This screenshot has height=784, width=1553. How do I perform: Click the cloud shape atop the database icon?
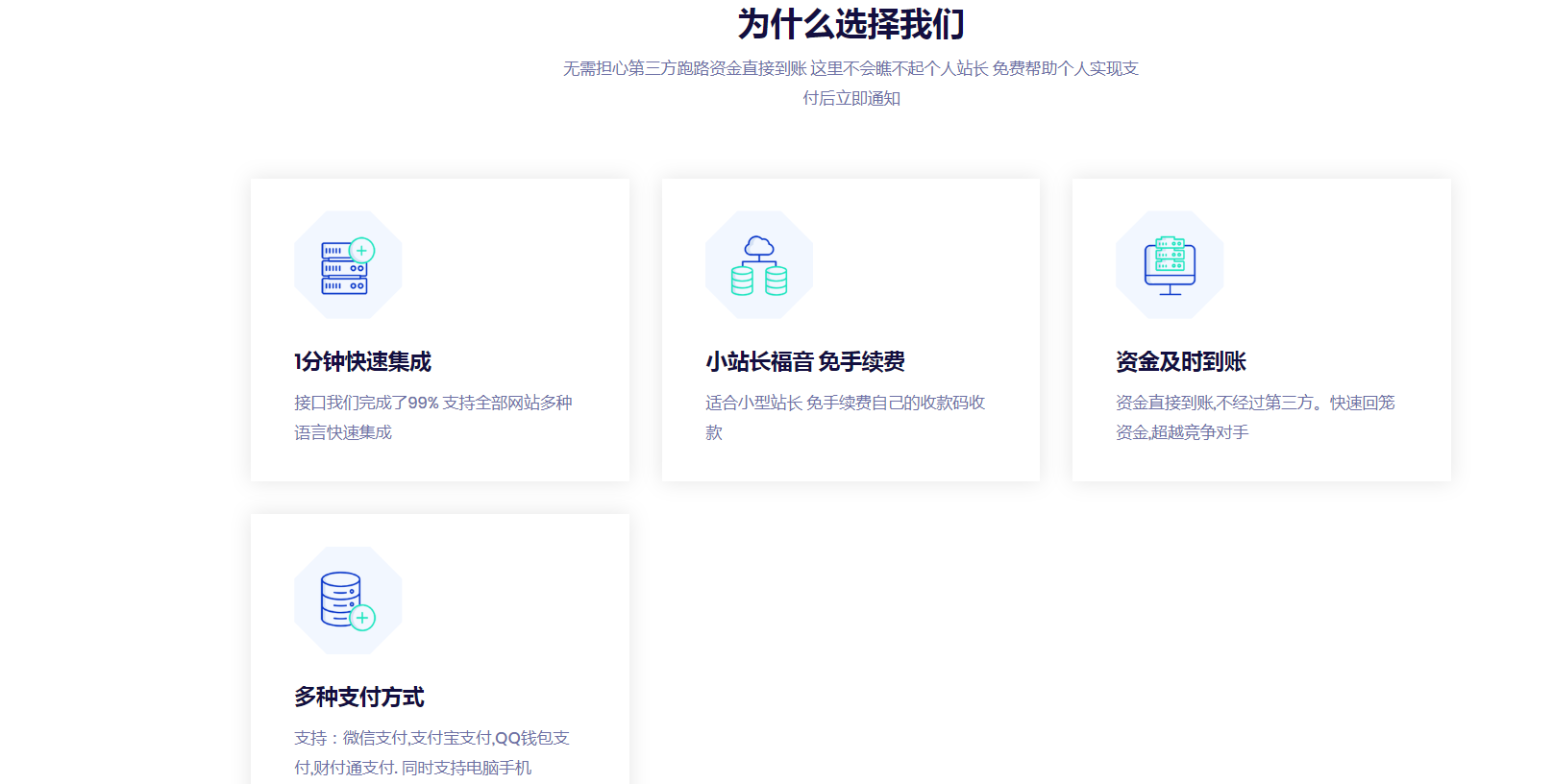pyautogui.click(x=759, y=246)
